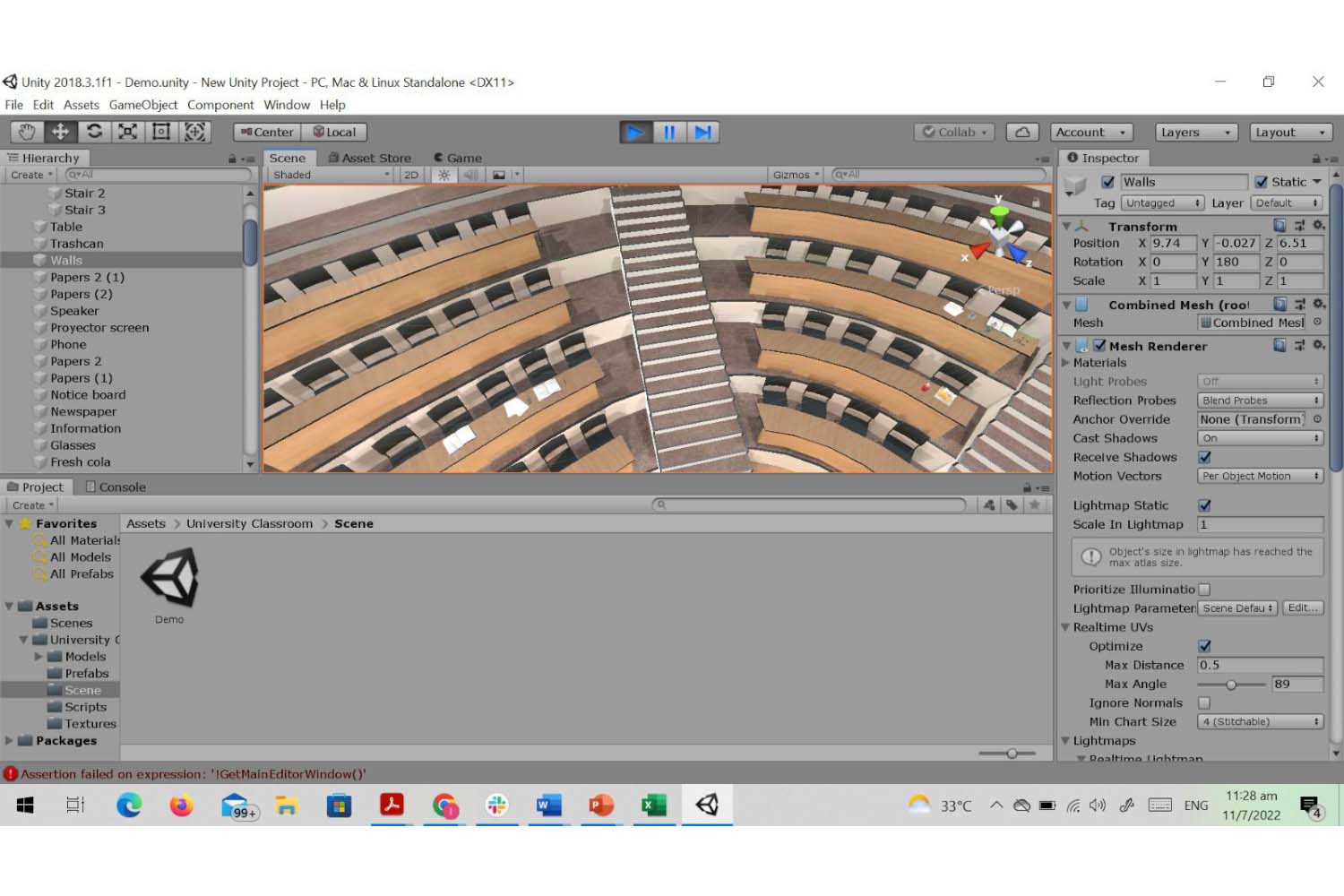Adjust the Max Angle slider
Viewport: 1344px width, 896px height.
(1231, 685)
